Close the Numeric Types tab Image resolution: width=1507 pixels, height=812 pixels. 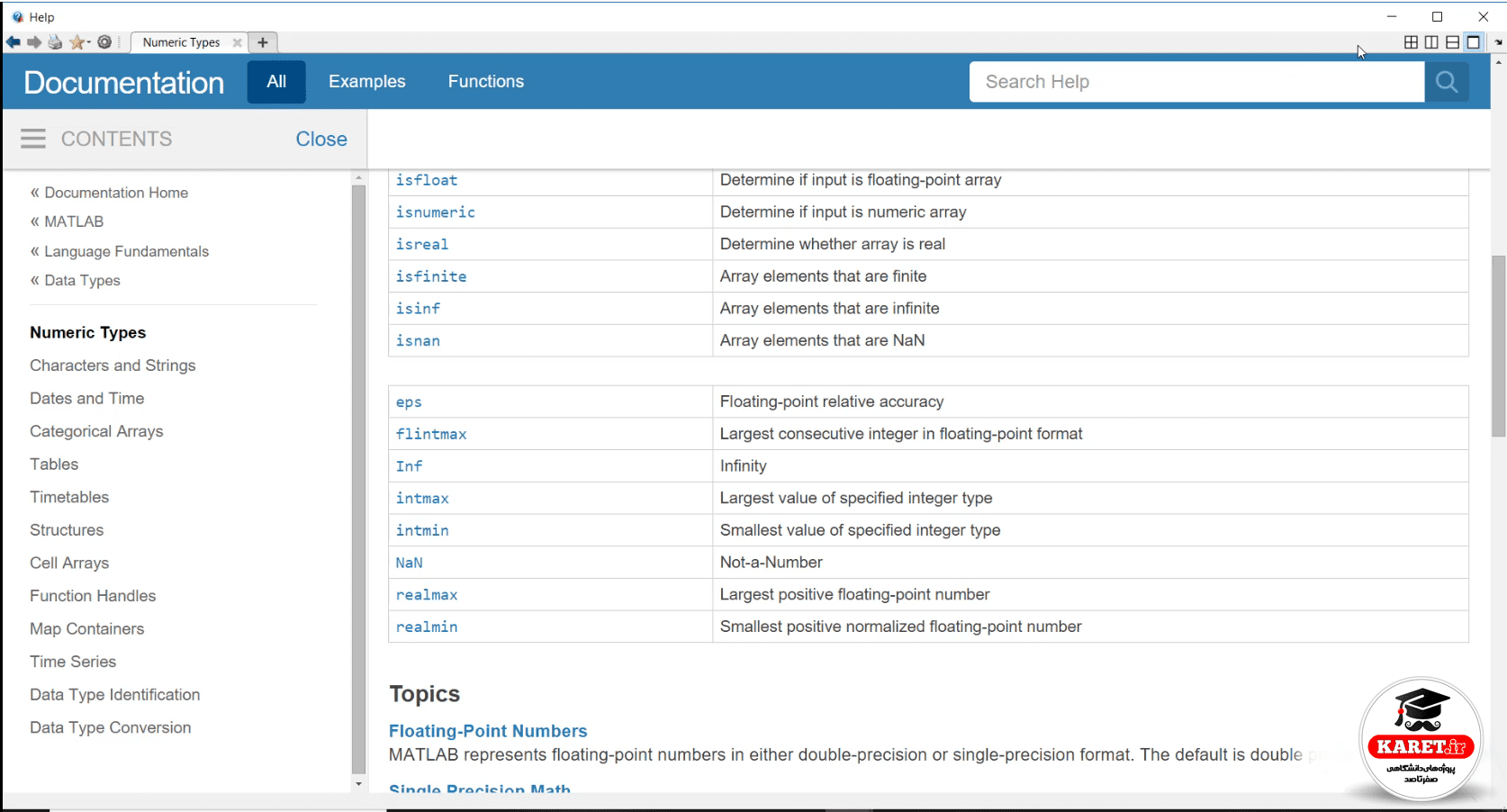point(237,42)
